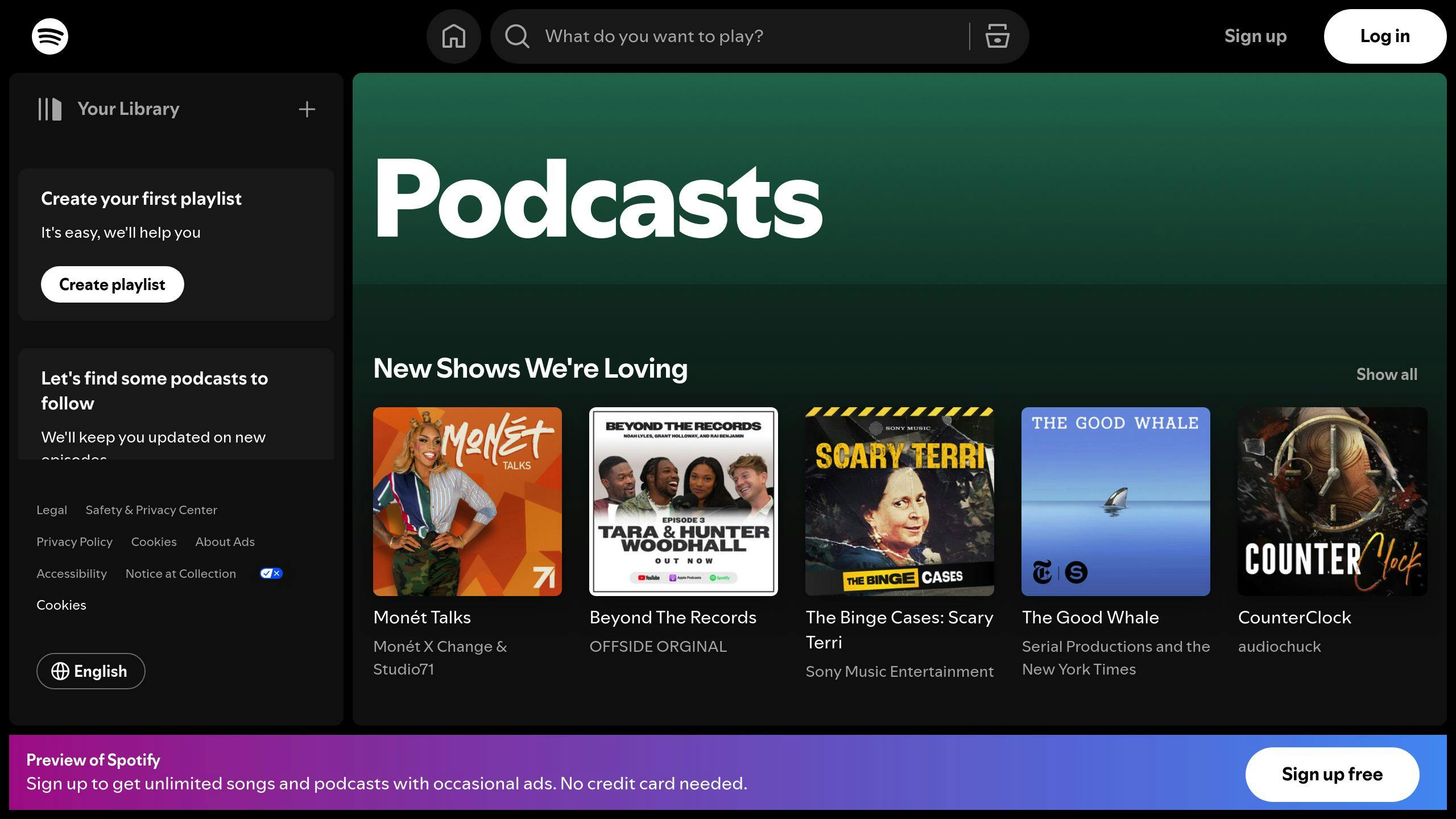Go to Home via house icon
The width and height of the screenshot is (1456, 819).
pos(454,36)
